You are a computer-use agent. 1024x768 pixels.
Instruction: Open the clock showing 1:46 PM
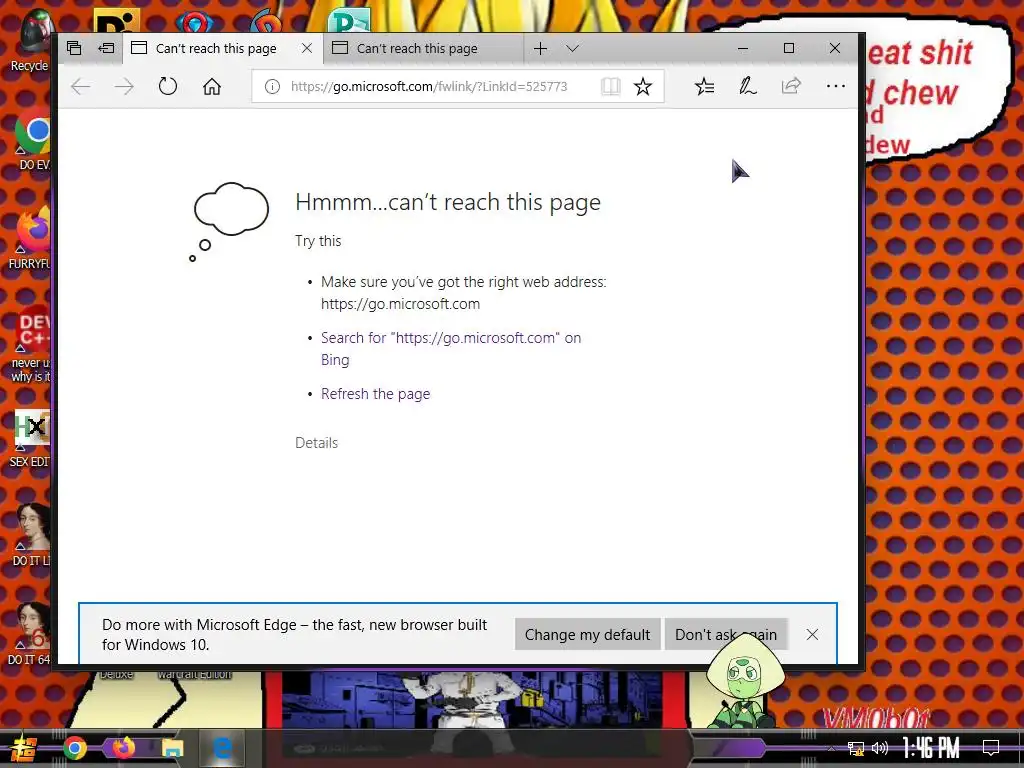pyautogui.click(x=931, y=748)
